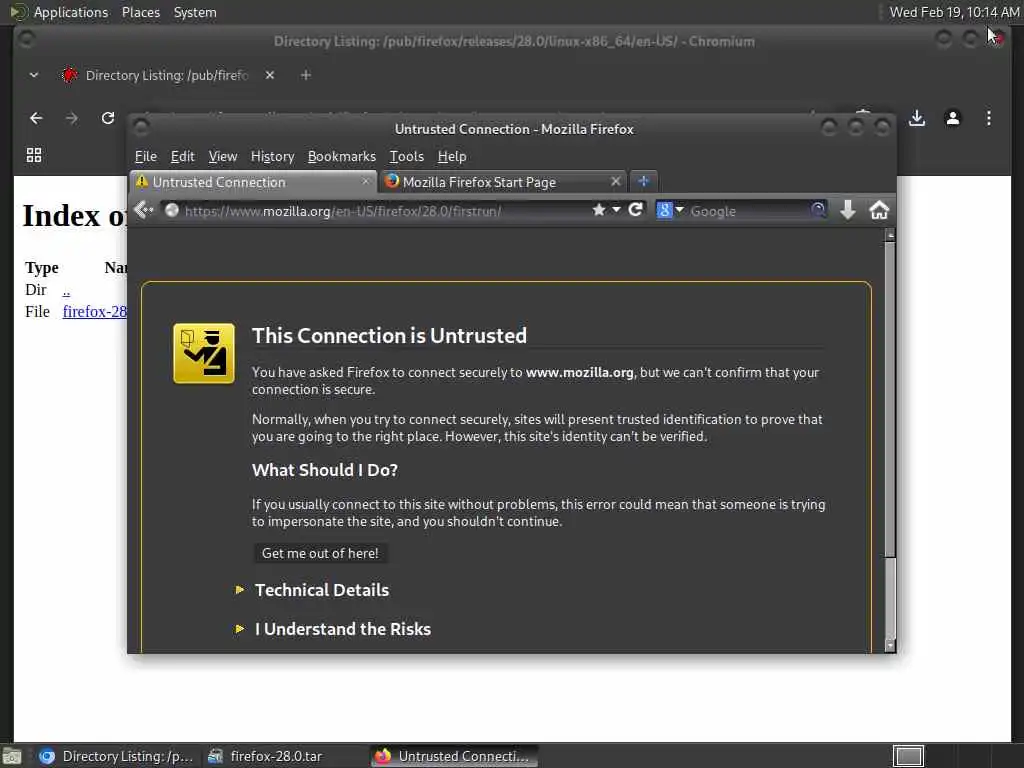Open Firefox downloads arrow button
This screenshot has width=1024, height=768.
pos(848,210)
